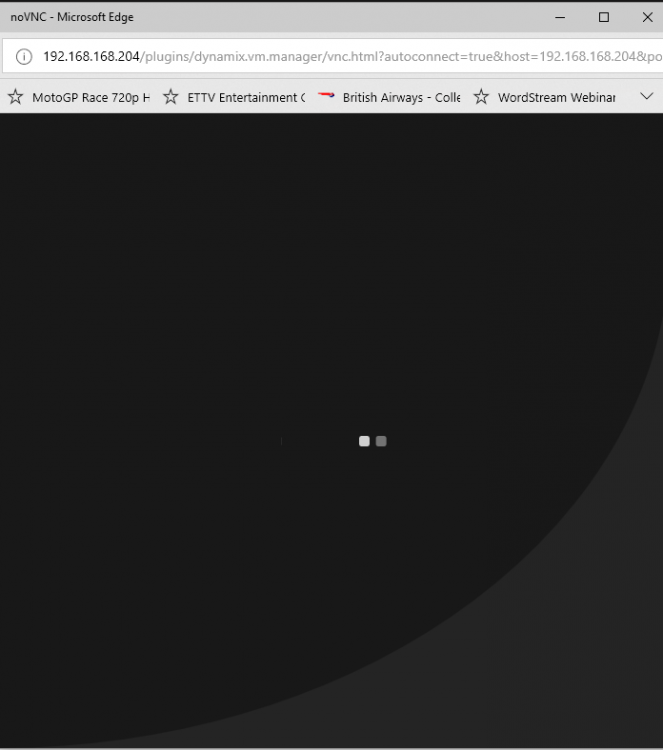Minimize the noVNC Edge window
This screenshot has height=750, width=663.
(x=560, y=17)
